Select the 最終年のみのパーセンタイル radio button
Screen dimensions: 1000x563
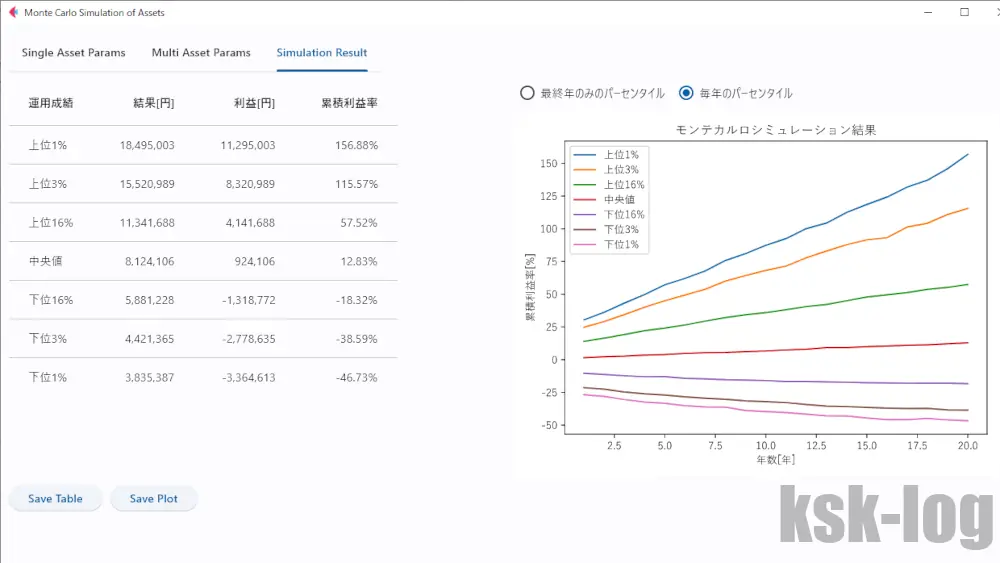[527, 93]
